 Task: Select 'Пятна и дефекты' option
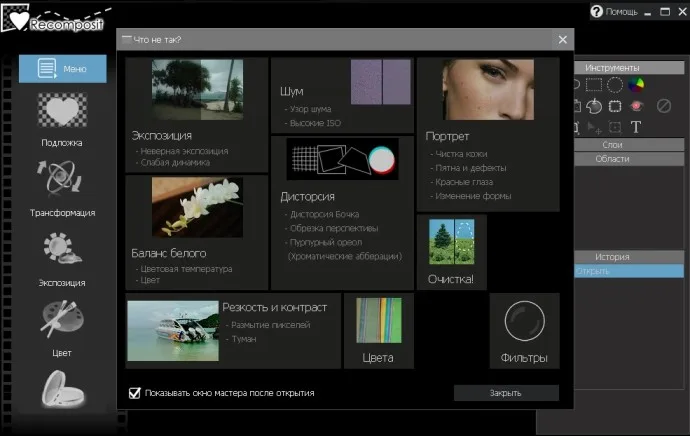(468, 168)
